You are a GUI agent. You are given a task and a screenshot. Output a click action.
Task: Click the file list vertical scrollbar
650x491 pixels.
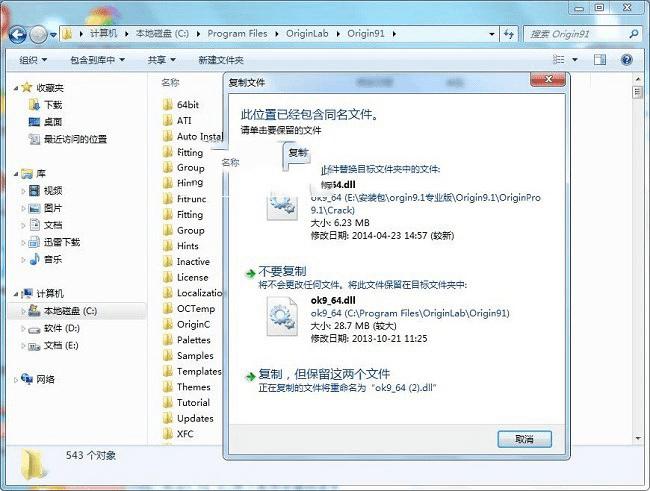click(x=638, y=259)
